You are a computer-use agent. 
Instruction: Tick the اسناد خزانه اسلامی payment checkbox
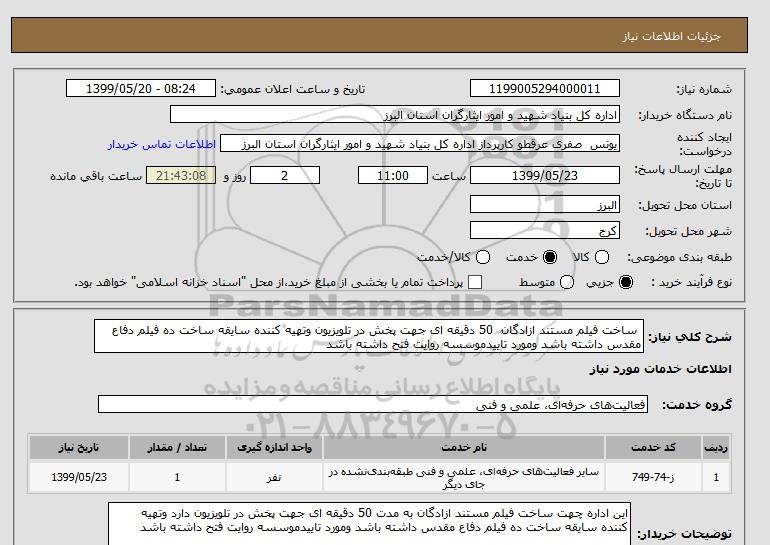[x=474, y=282]
